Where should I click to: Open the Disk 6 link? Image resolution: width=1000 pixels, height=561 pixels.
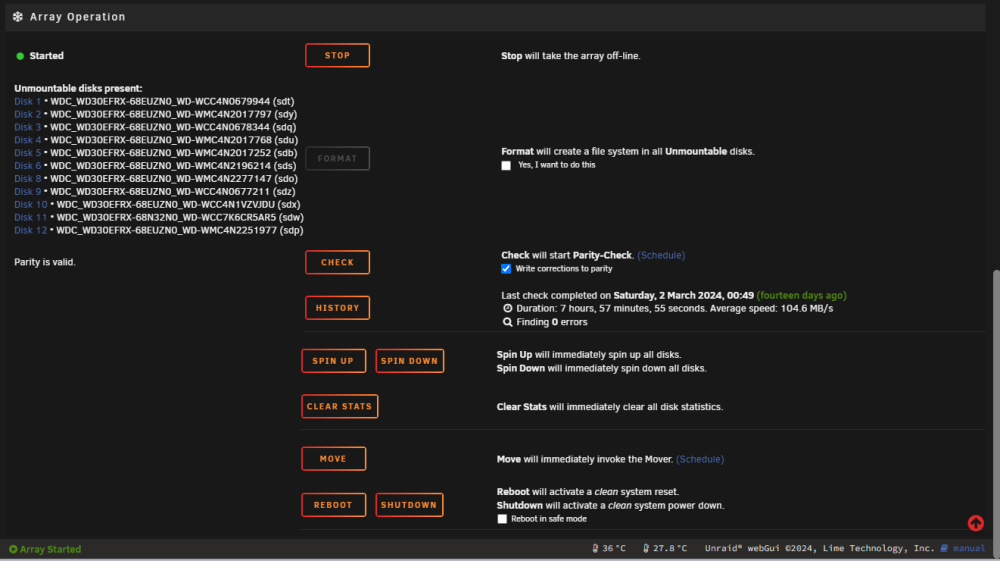27,166
